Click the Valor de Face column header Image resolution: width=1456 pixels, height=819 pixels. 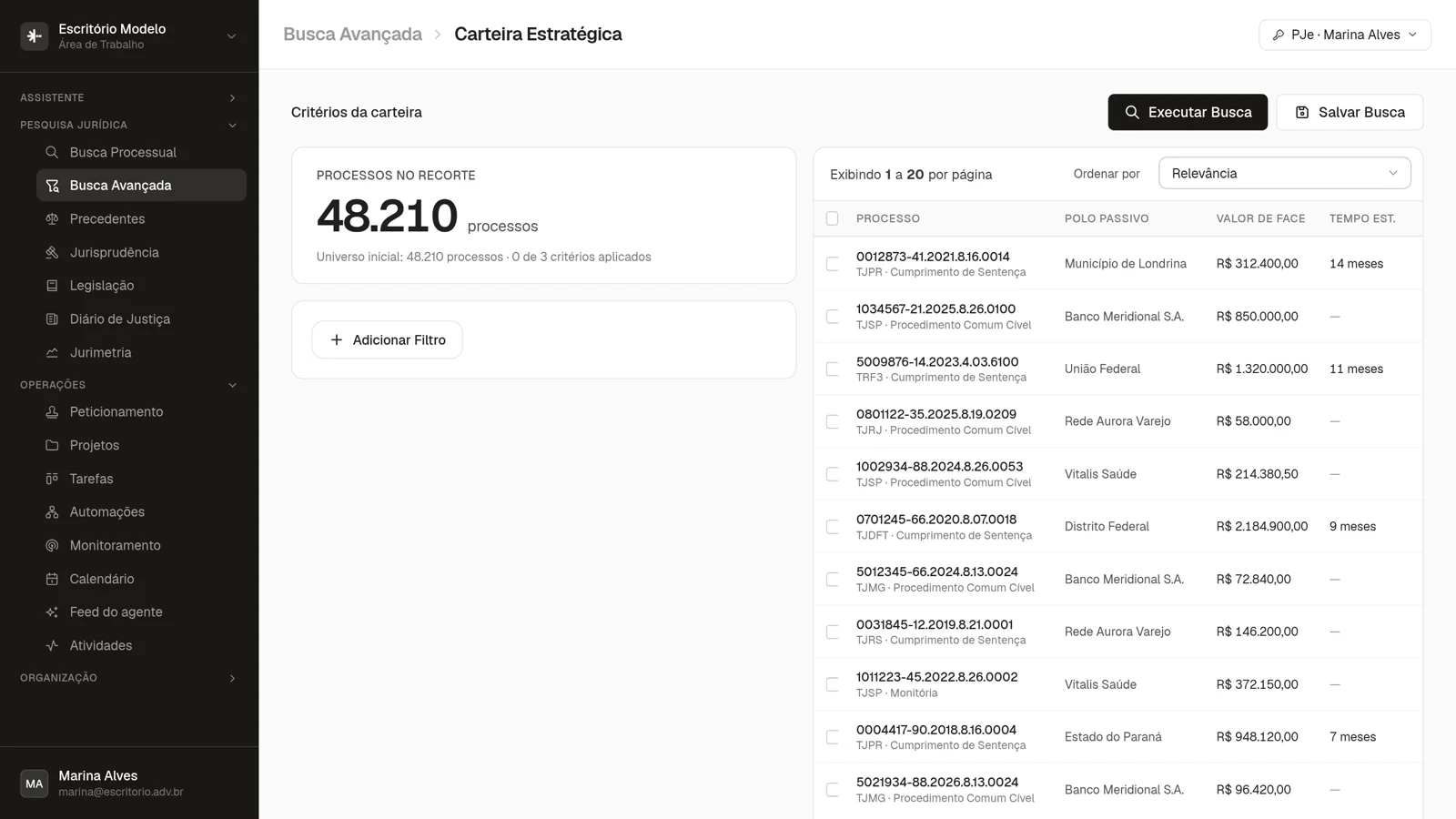pyautogui.click(x=1260, y=218)
